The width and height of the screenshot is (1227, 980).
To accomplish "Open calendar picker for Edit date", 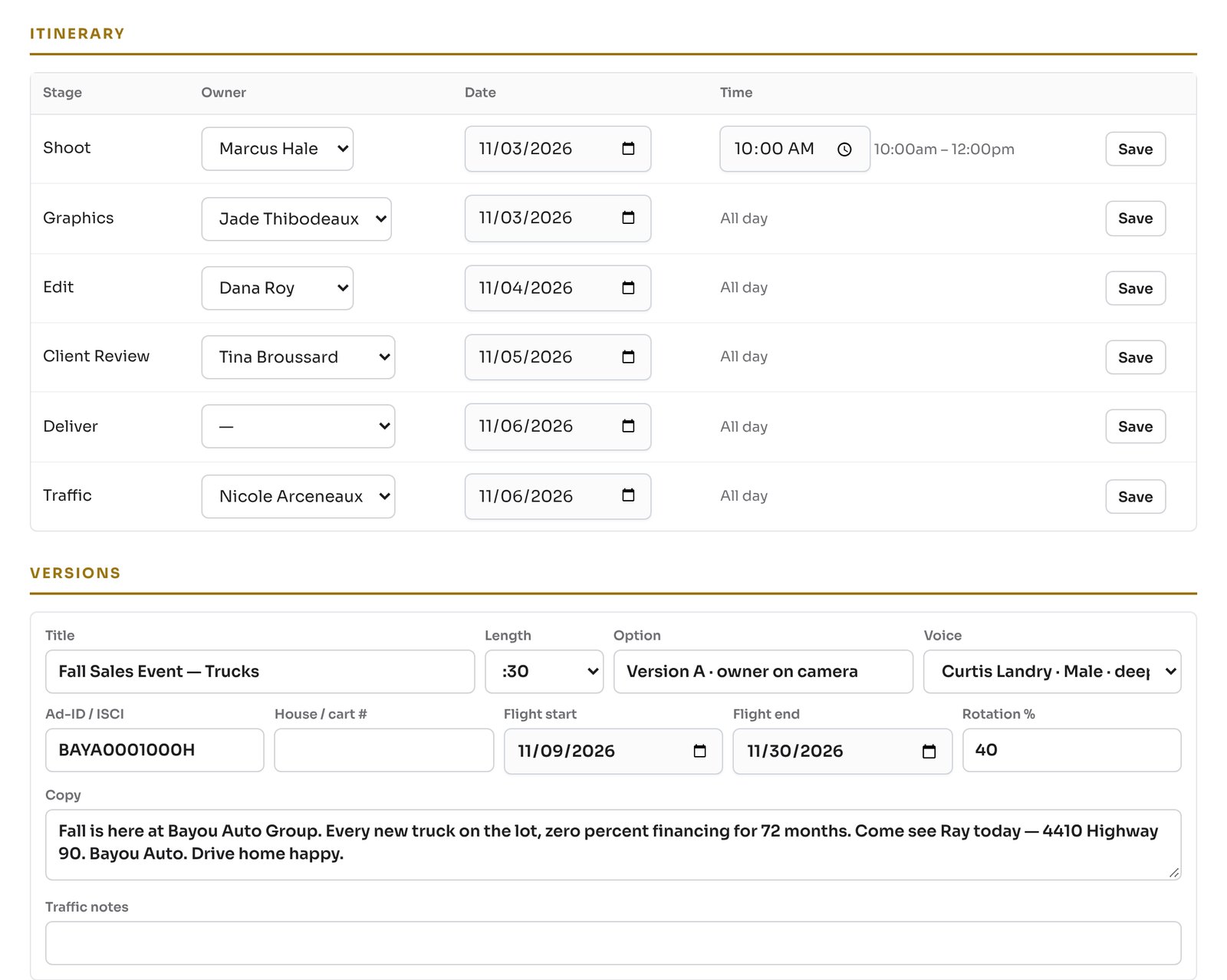I will pos(628,288).
